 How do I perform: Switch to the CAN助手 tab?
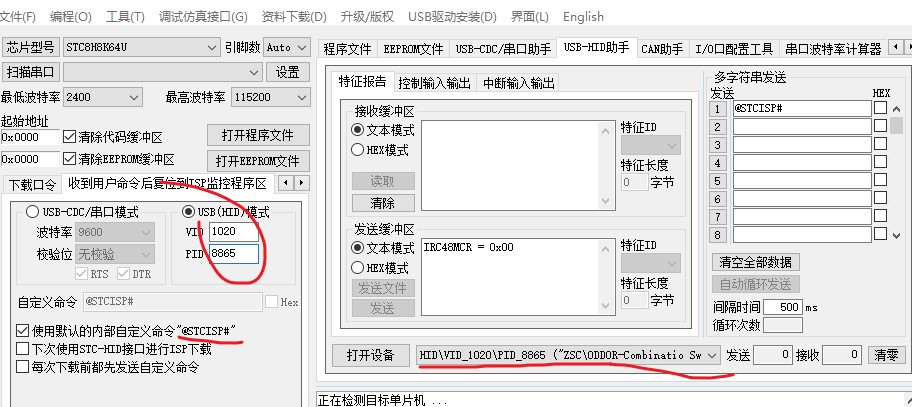click(x=662, y=49)
